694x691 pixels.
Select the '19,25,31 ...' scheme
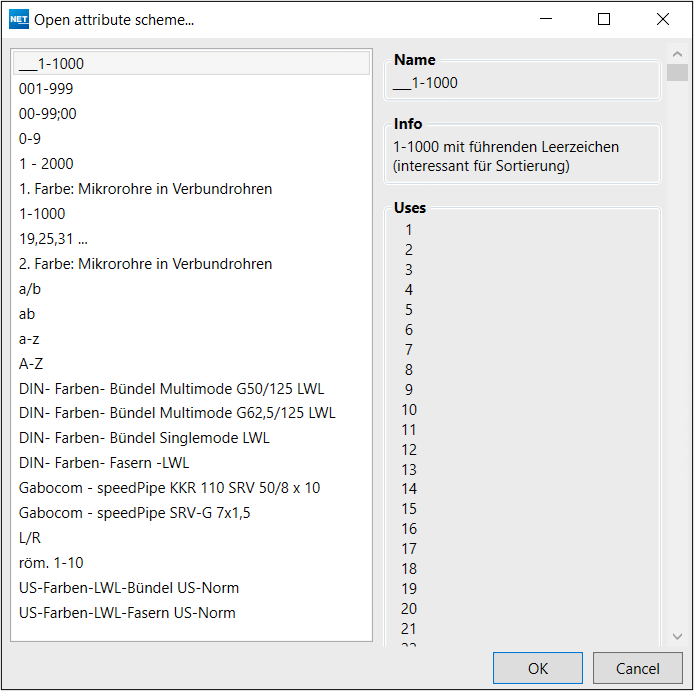(x=192, y=239)
